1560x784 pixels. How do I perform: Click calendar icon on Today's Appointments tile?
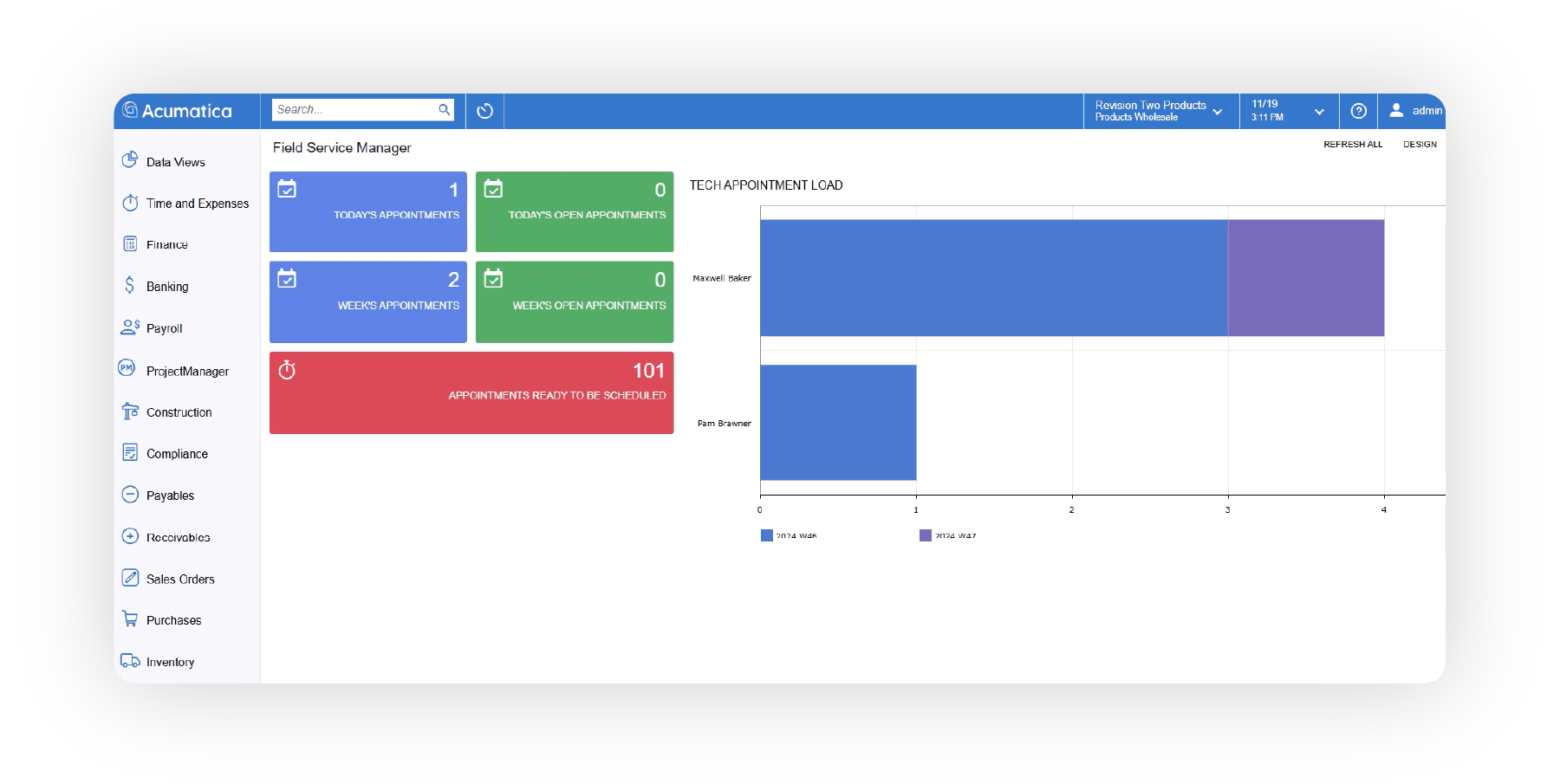click(x=287, y=189)
